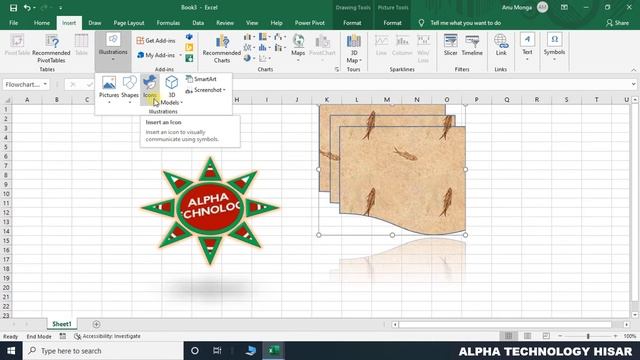Switch to the Data tab
Image resolution: width=640 pixels, height=360 pixels.
tap(198, 23)
